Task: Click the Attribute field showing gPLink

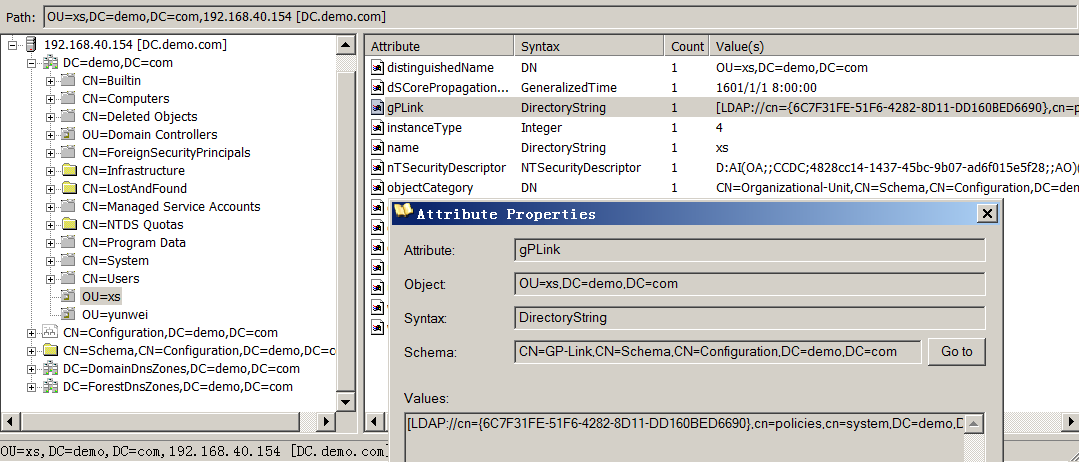Action: coord(750,250)
